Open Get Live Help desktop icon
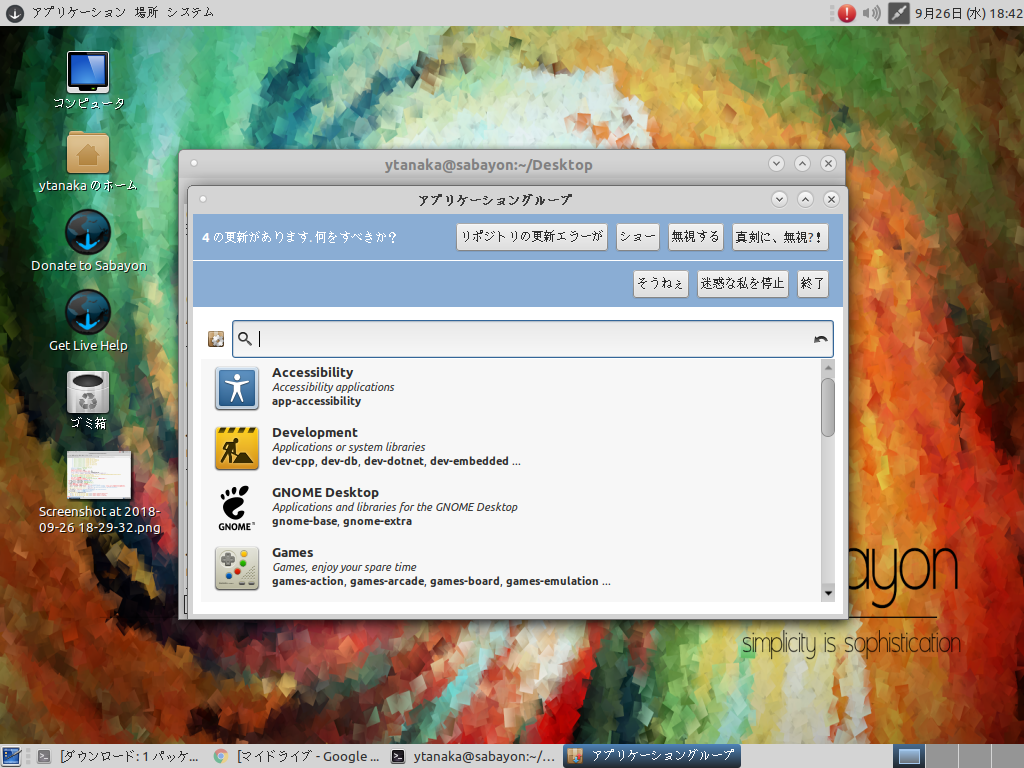 coord(88,312)
